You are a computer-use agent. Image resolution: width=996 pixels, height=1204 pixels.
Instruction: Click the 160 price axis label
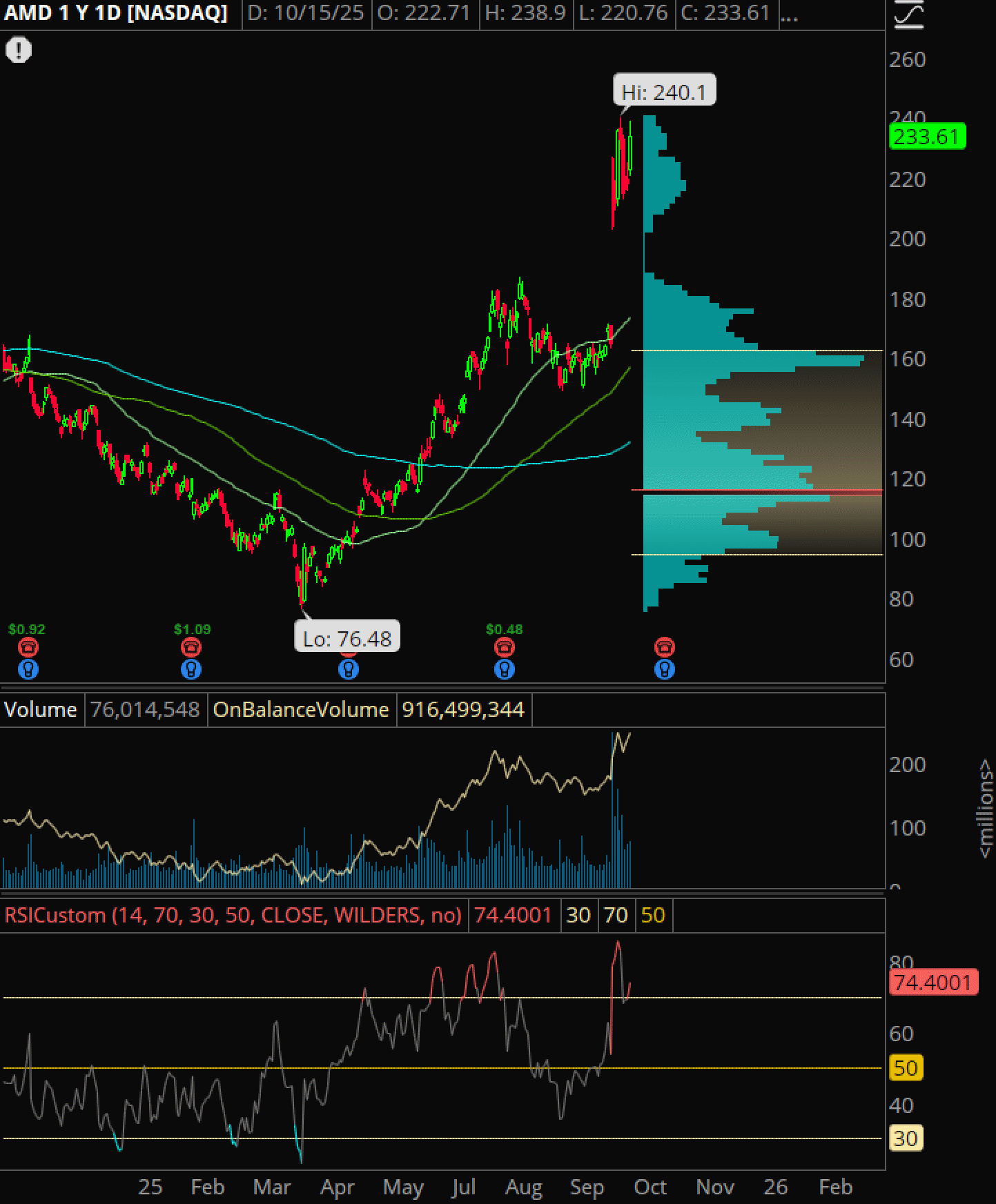908,359
